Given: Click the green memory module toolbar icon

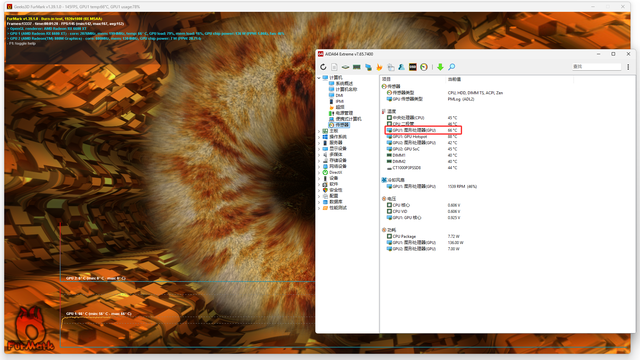Looking at the screenshot, I should coord(357,67).
